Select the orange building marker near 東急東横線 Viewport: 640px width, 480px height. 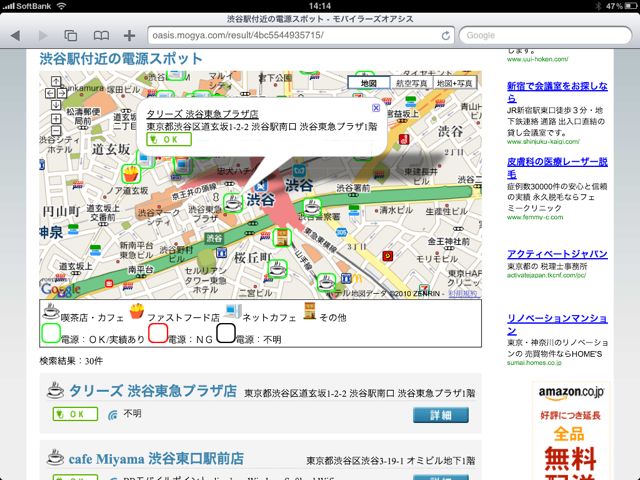coord(282,237)
